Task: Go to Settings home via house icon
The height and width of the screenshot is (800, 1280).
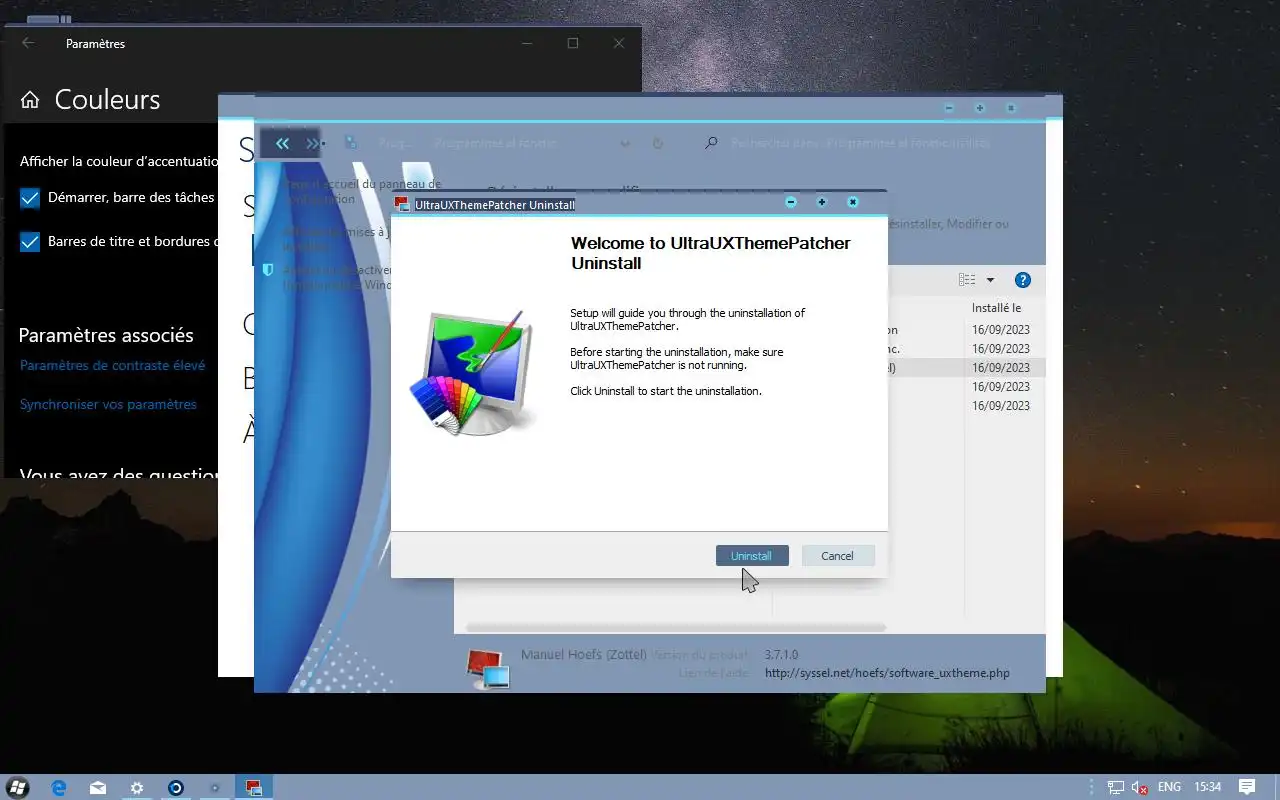Action: pyautogui.click(x=30, y=100)
